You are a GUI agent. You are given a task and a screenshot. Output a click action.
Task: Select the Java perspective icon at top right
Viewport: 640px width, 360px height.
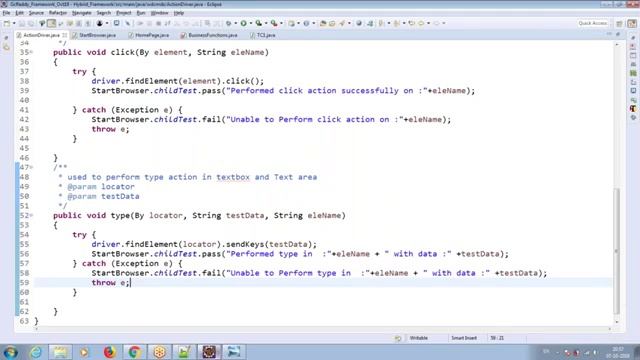point(632,23)
